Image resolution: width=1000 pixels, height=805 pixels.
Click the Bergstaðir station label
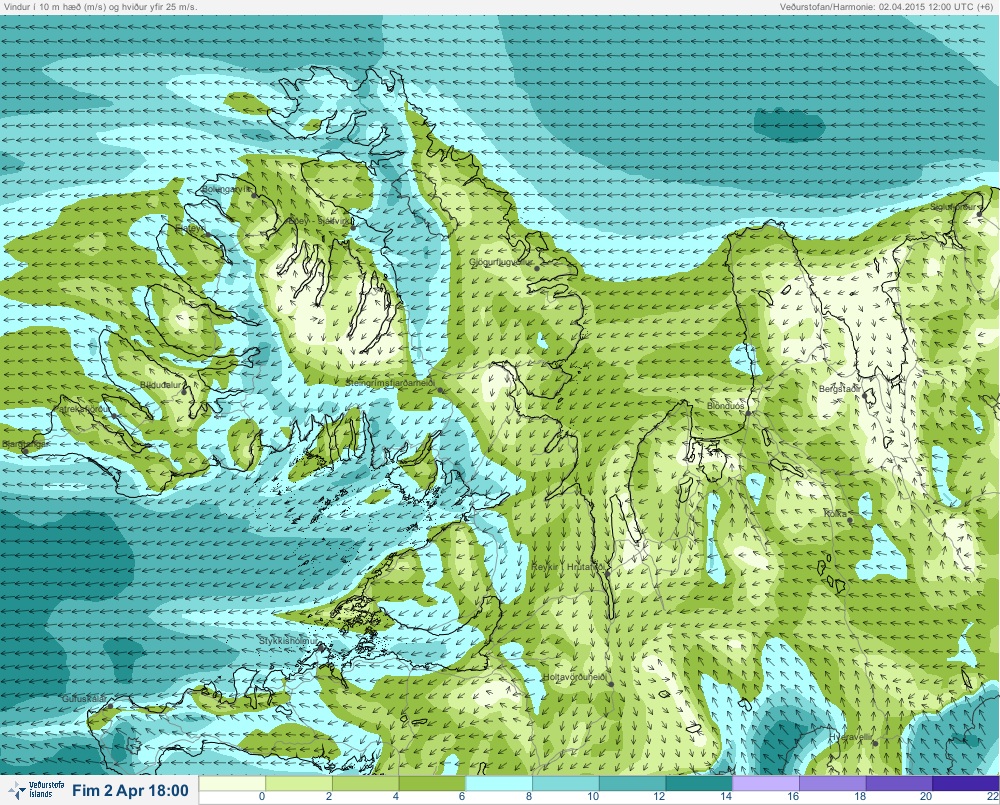tap(840, 388)
